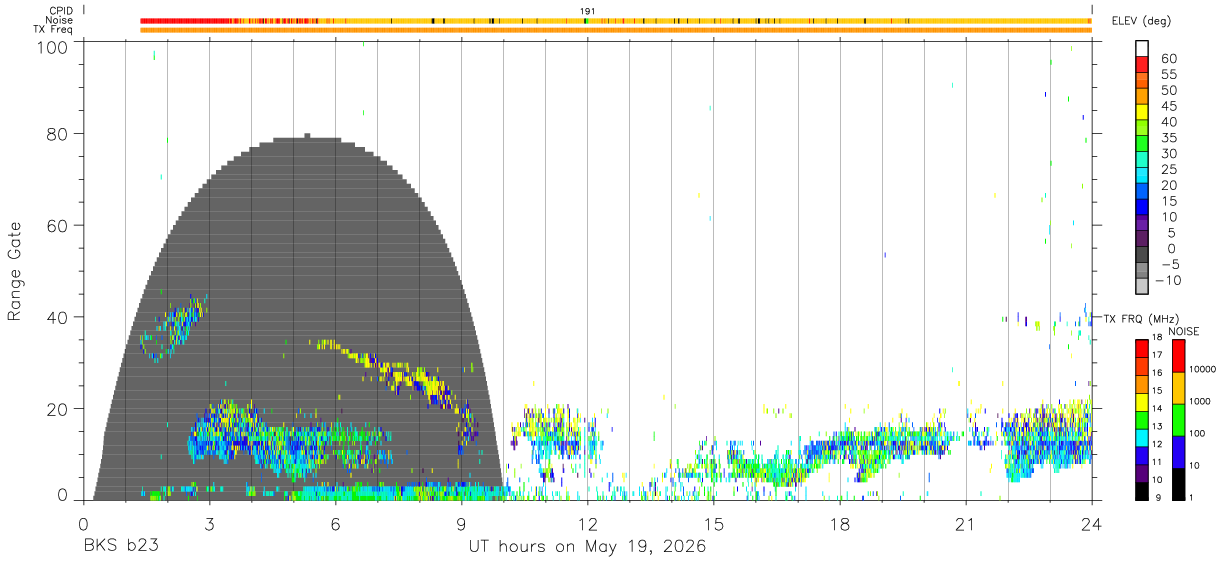This screenshot has width=1228, height=567.
Task: Click the 10000 label on the NOISE legend
Action: tap(1205, 369)
